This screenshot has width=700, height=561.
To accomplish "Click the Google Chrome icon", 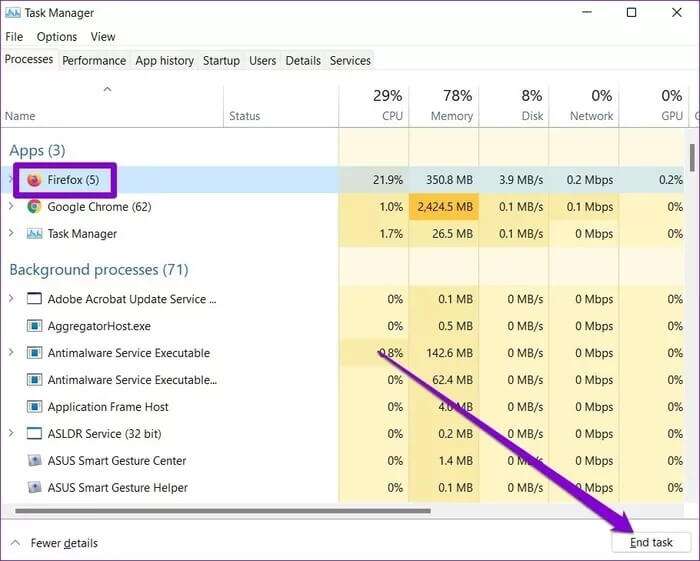I will coord(34,207).
